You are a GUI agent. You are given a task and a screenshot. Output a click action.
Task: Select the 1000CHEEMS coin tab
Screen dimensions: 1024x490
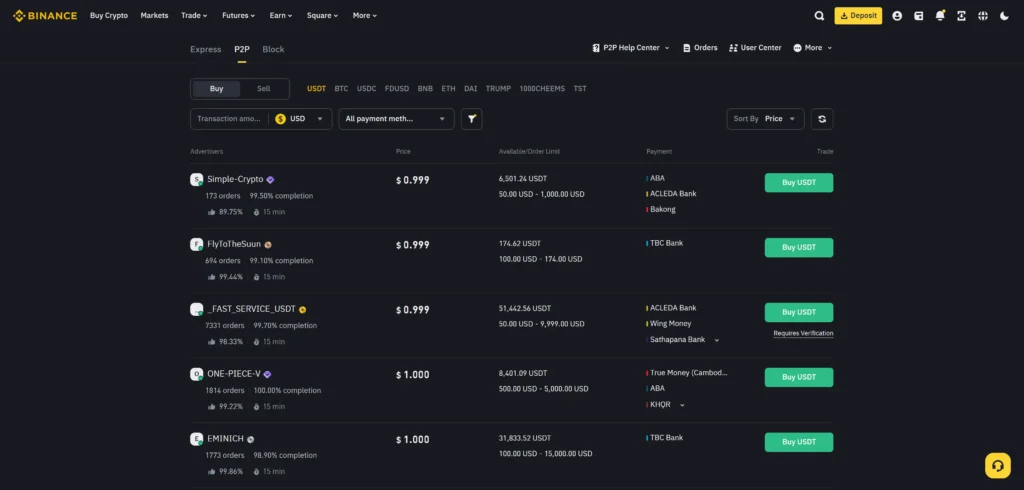coord(542,89)
